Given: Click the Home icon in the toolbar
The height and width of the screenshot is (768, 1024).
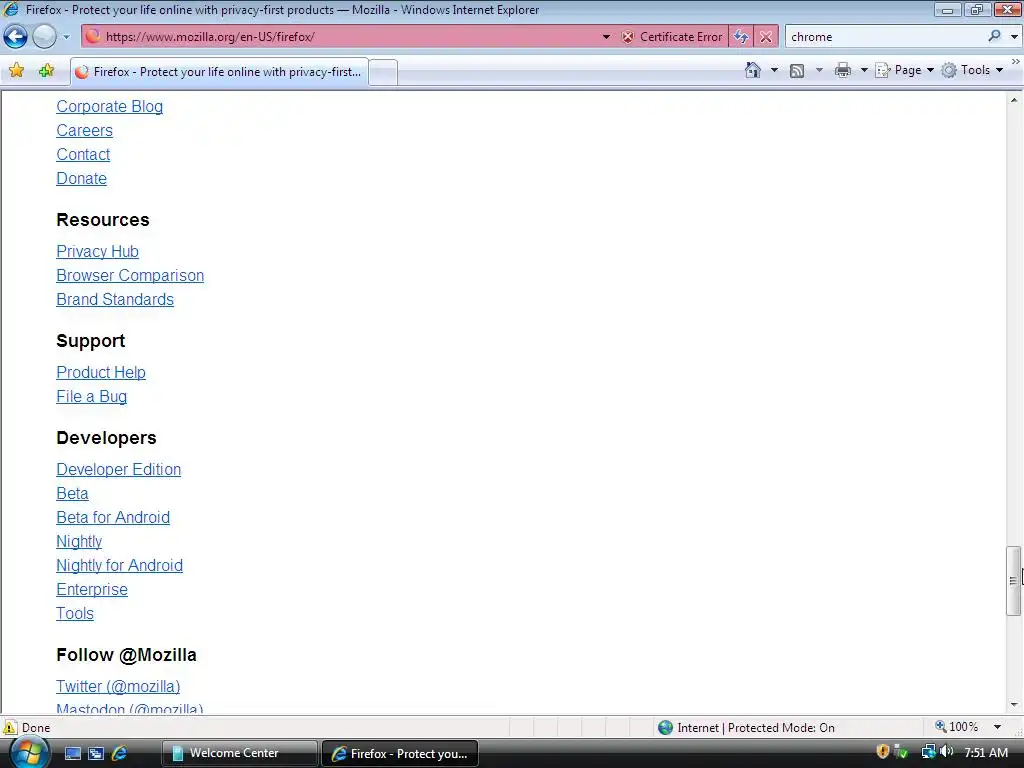Looking at the screenshot, I should (753, 70).
